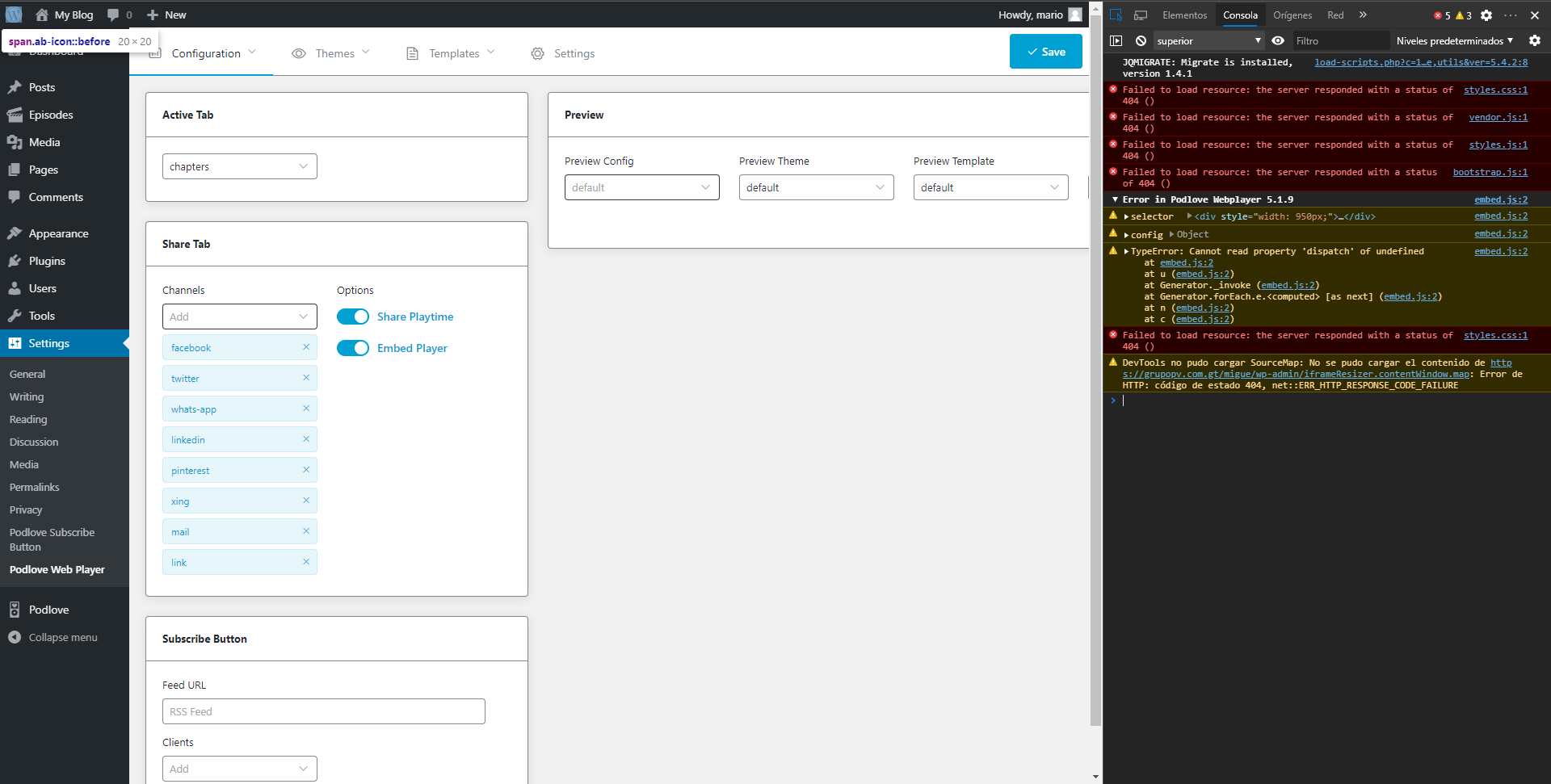This screenshot has width=1551, height=784.
Task: Open console settings gear icon
Action: [1535, 40]
